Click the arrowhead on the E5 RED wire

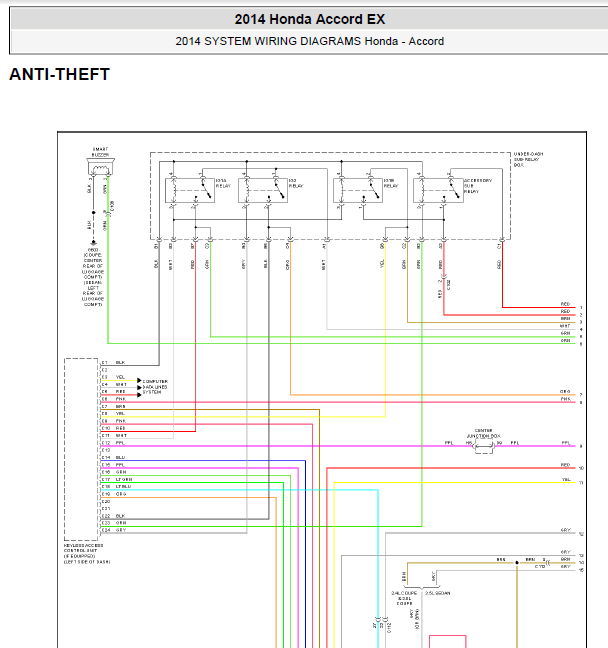tap(139, 395)
